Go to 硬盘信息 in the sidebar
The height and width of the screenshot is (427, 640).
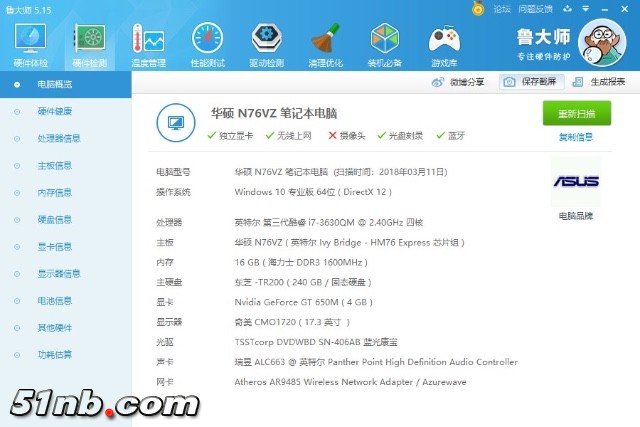[x=54, y=219]
